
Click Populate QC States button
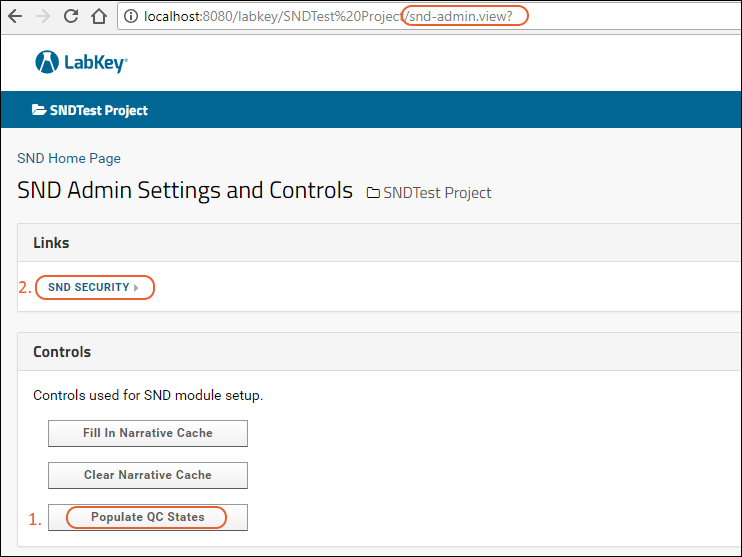[x=148, y=517]
